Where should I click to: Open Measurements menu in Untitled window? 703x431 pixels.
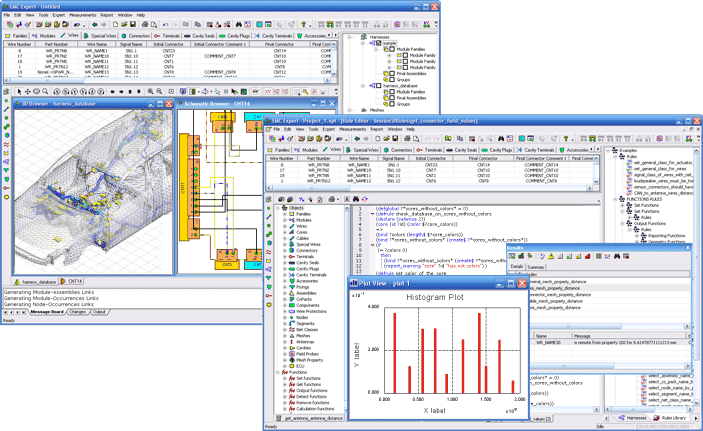(82, 15)
